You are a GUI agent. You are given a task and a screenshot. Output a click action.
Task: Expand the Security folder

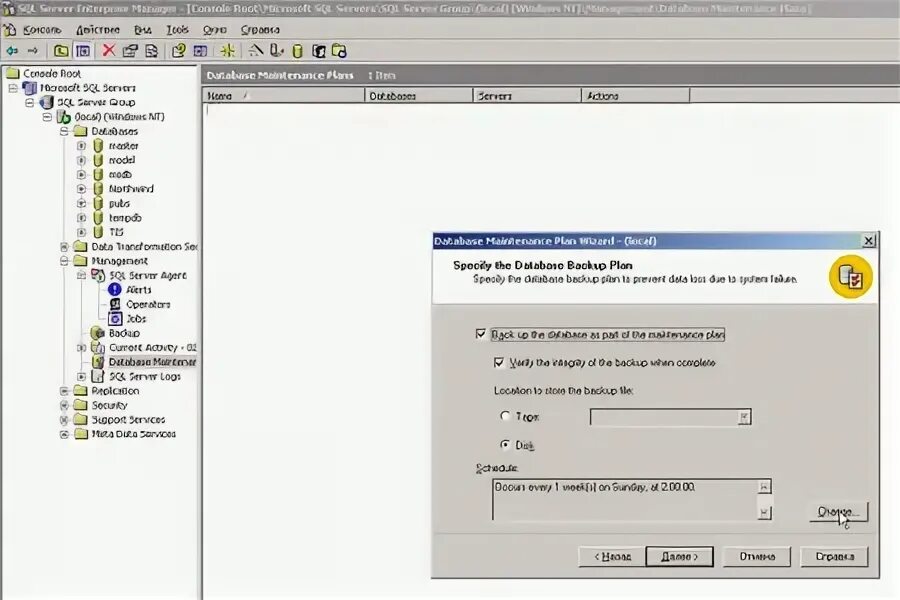(64, 405)
